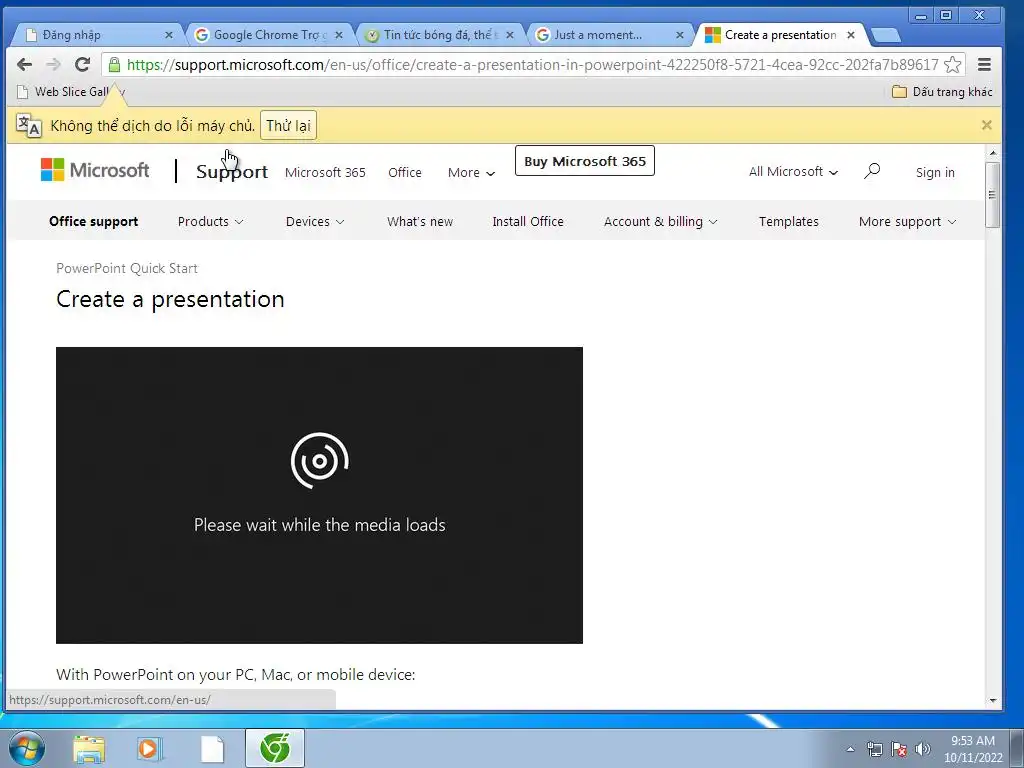Click the green padlock security icon

(x=114, y=65)
